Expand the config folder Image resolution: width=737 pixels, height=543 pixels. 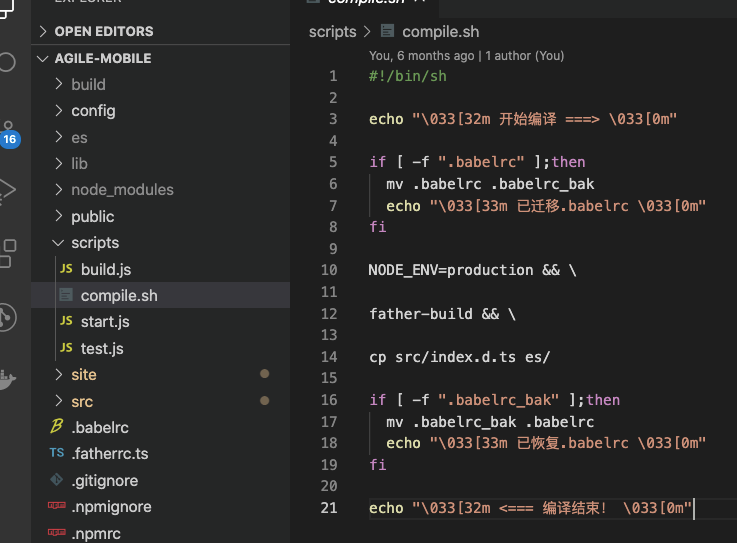click(58, 110)
